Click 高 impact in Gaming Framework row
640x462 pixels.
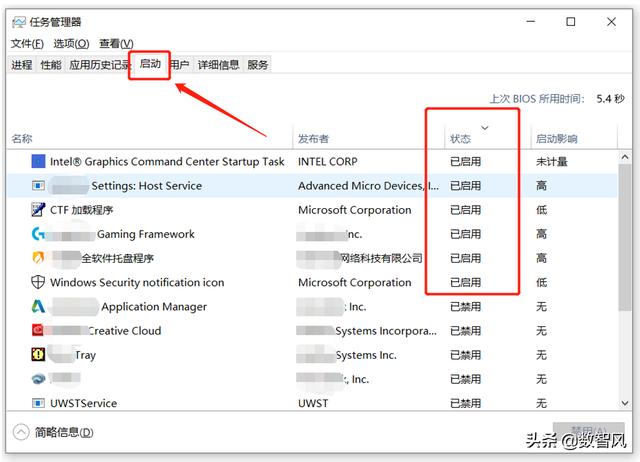[x=541, y=234]
